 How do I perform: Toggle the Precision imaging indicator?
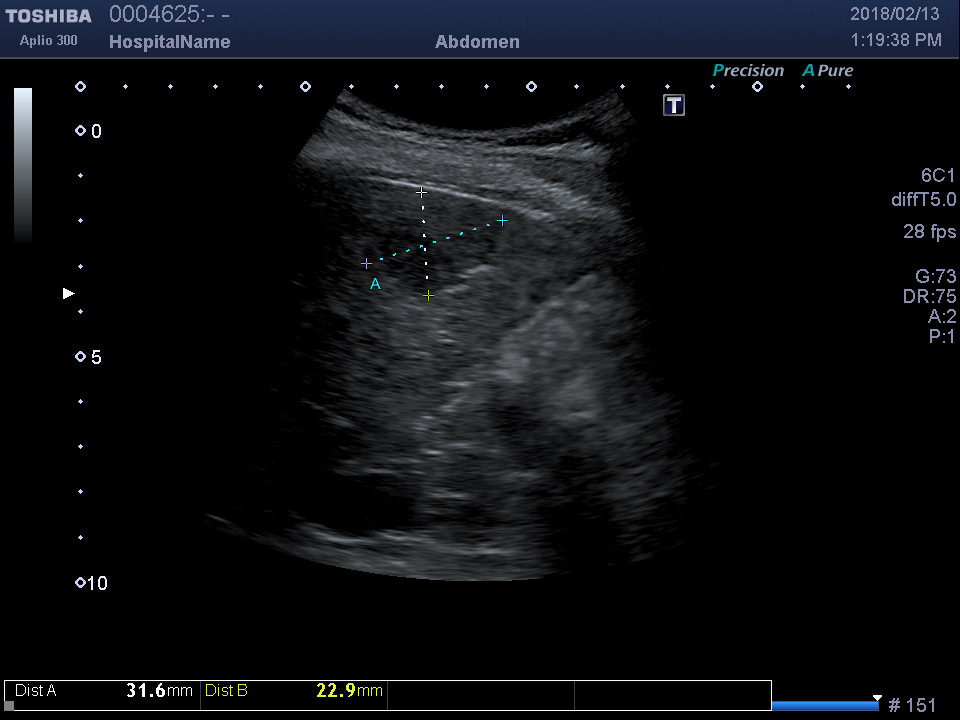point(748,71)
